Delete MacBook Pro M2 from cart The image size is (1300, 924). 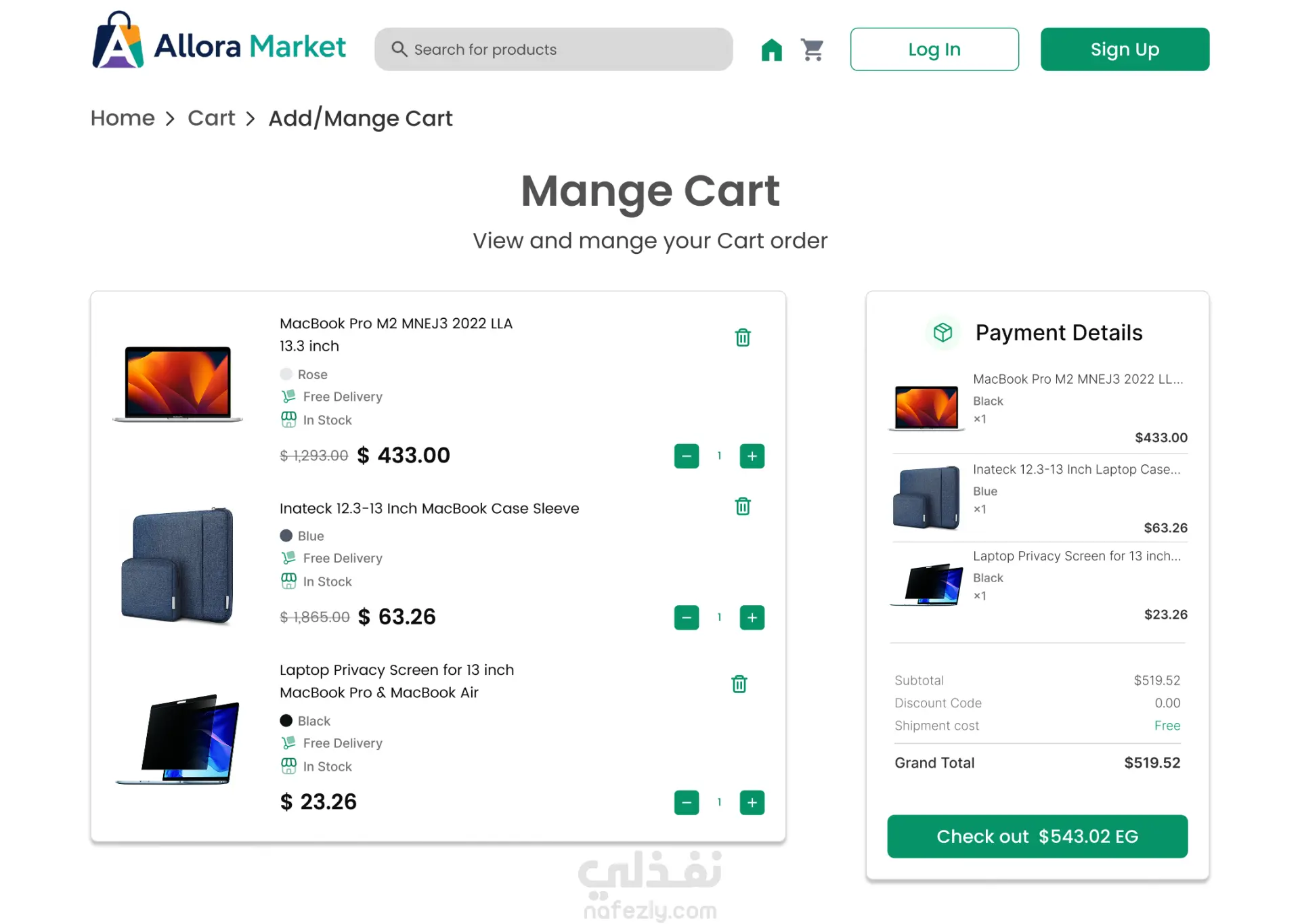[743, 337]
